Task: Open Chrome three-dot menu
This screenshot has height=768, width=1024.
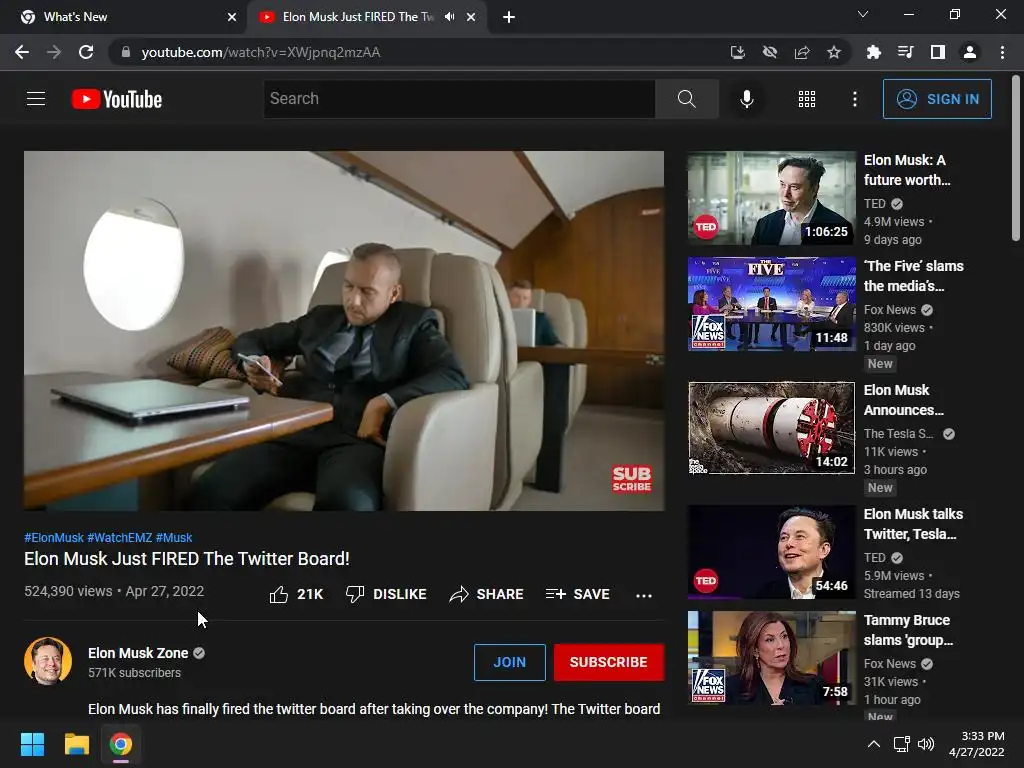Action: (1002, 52)
